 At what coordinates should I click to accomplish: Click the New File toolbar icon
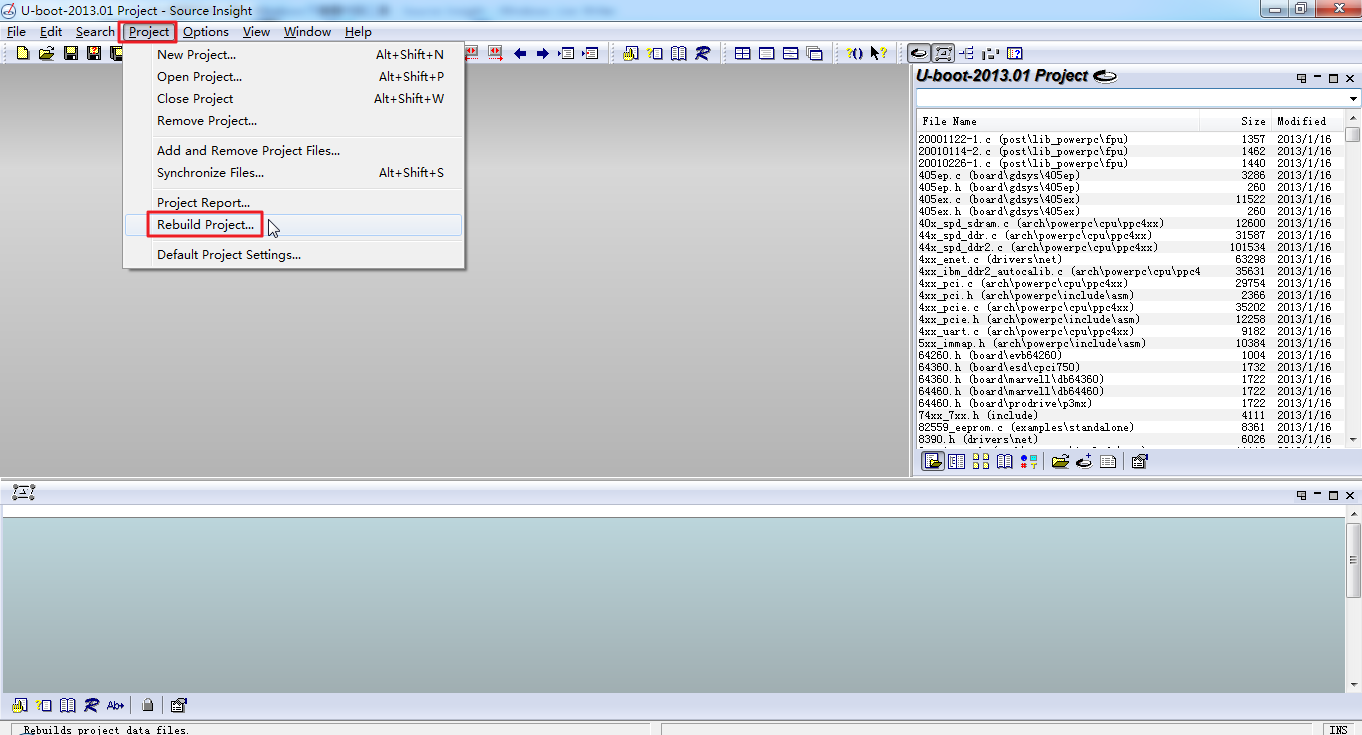[23, 53]
